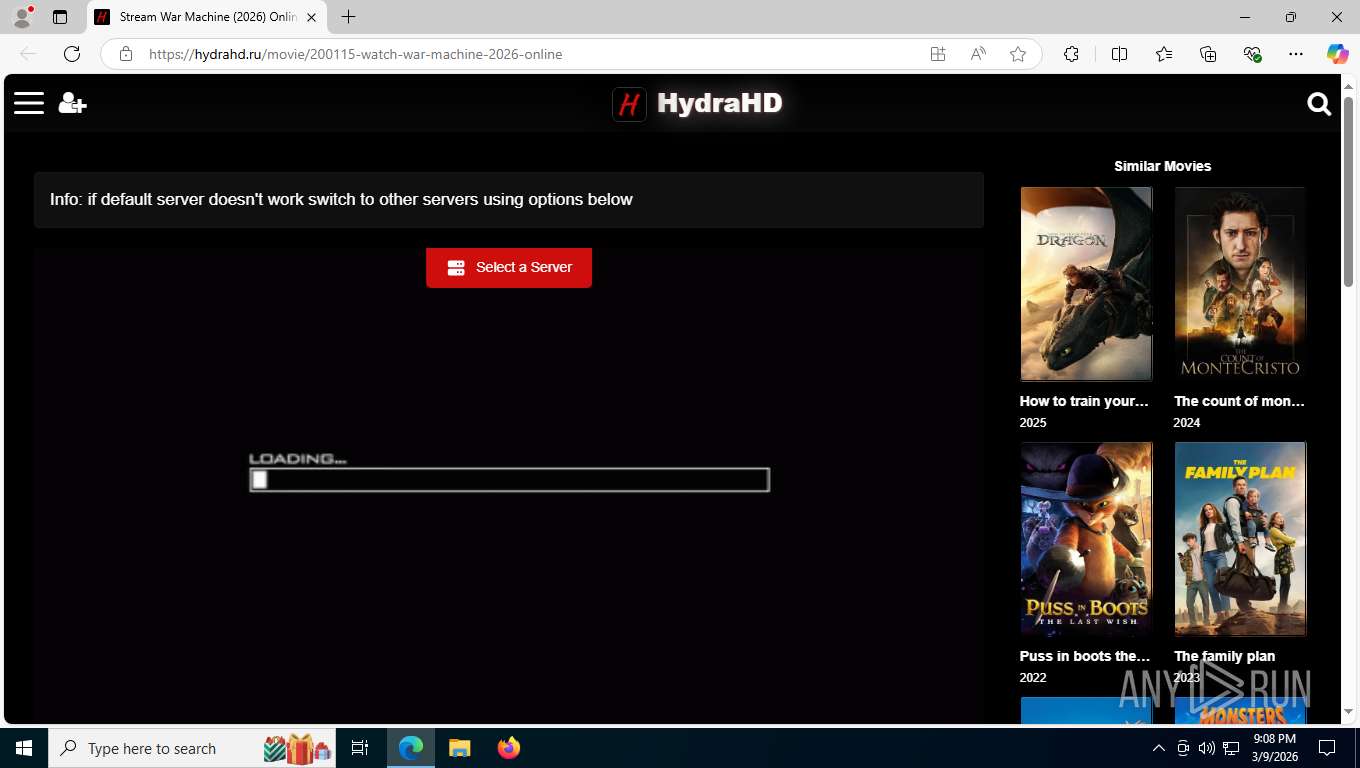This screenshot has width=1360, height=768.
Task: Select the Stream War Machine tab
Action: 207,17
